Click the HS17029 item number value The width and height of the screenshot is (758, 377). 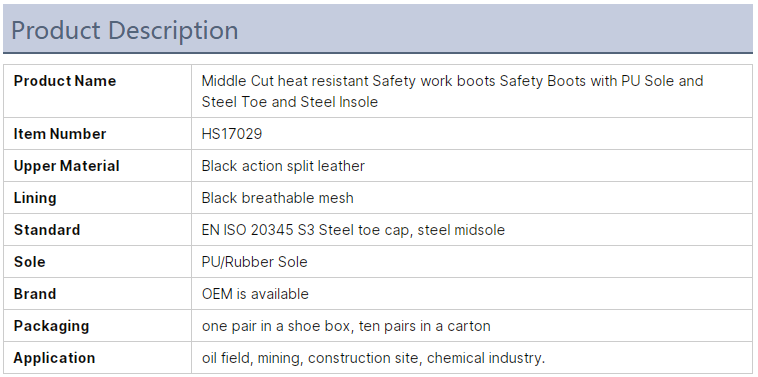tap(232, 134)
